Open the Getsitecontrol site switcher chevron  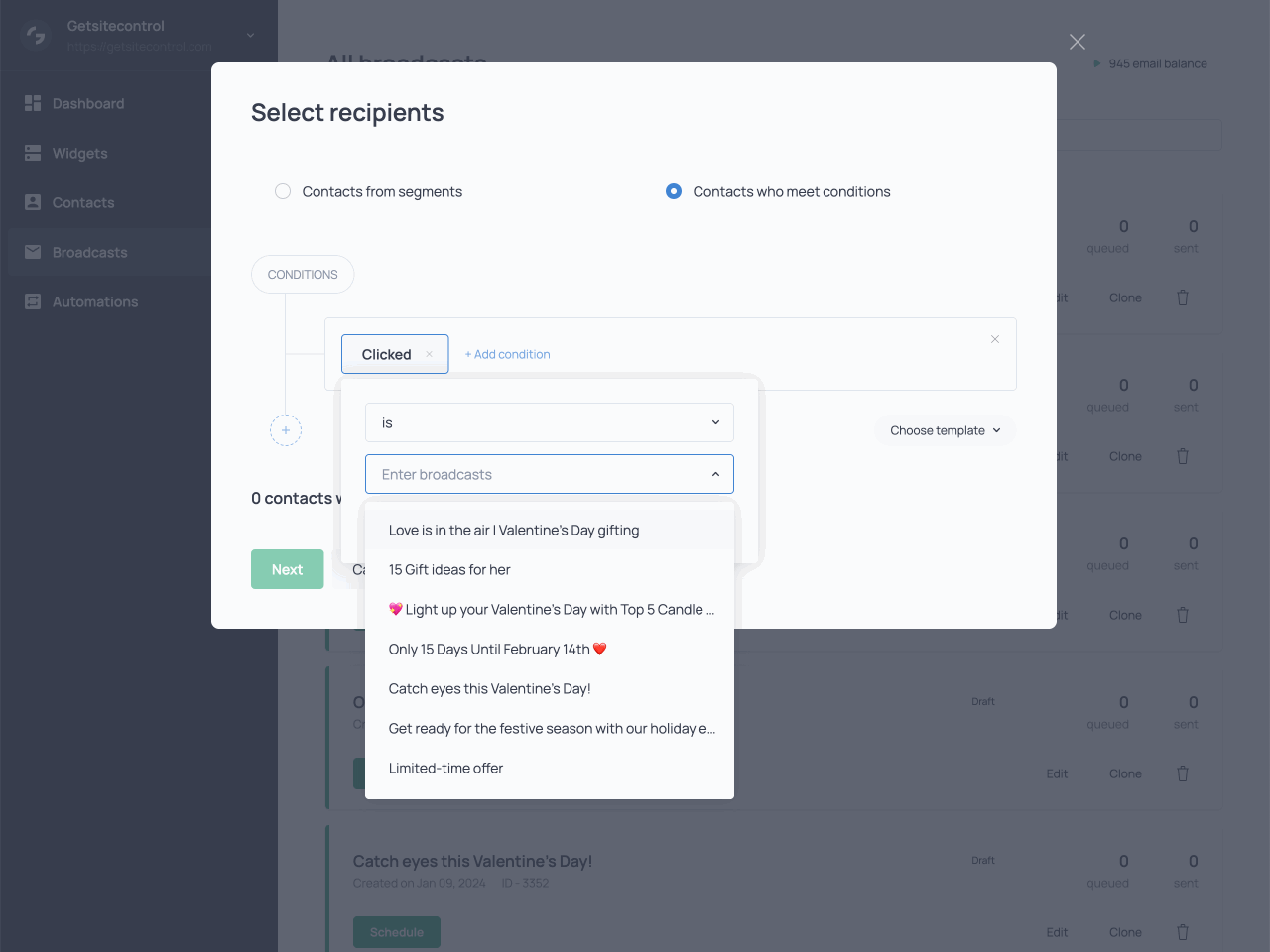[x=250, y=35]
